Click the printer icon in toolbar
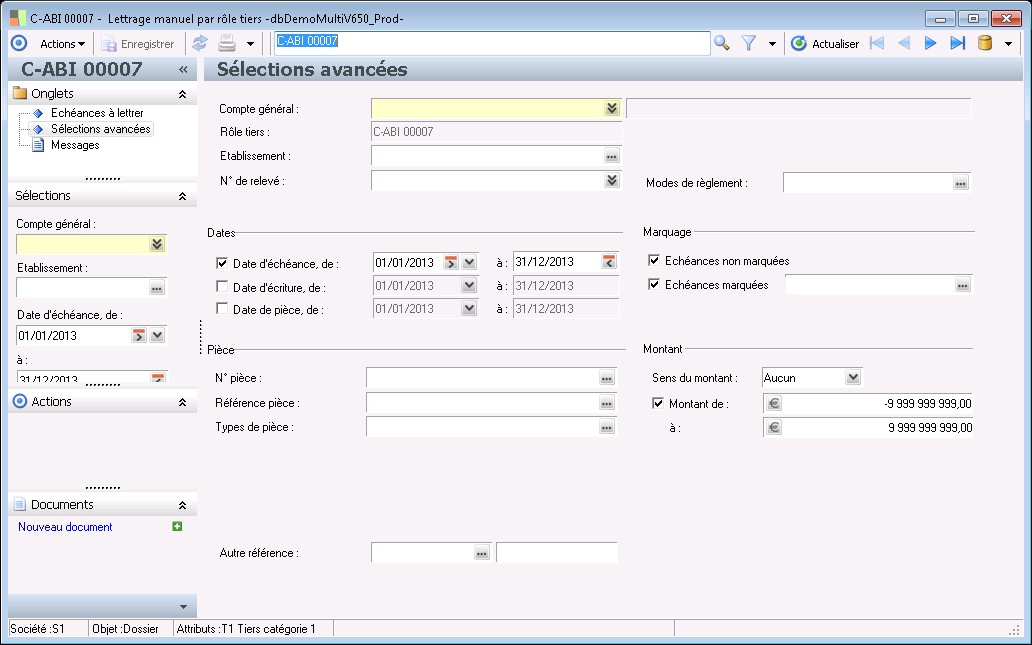Viewport: 1032px width, 645px height. 227,43
